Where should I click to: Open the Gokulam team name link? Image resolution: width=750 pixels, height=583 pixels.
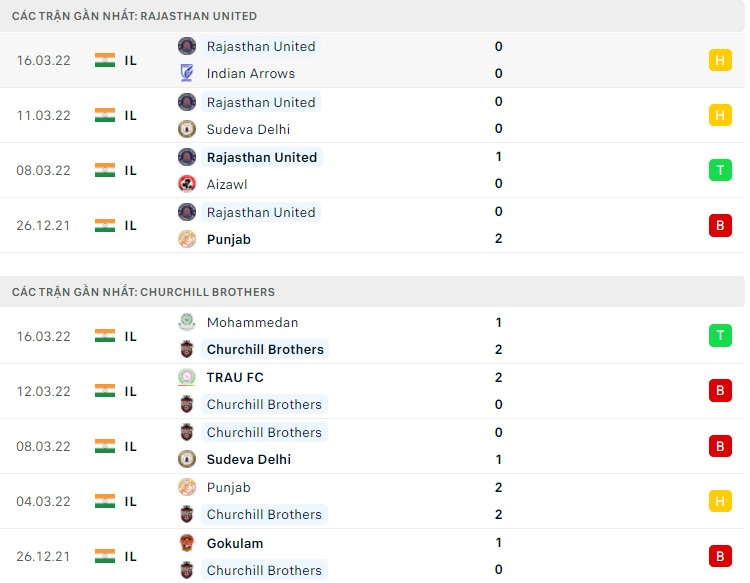coord(235,543)
